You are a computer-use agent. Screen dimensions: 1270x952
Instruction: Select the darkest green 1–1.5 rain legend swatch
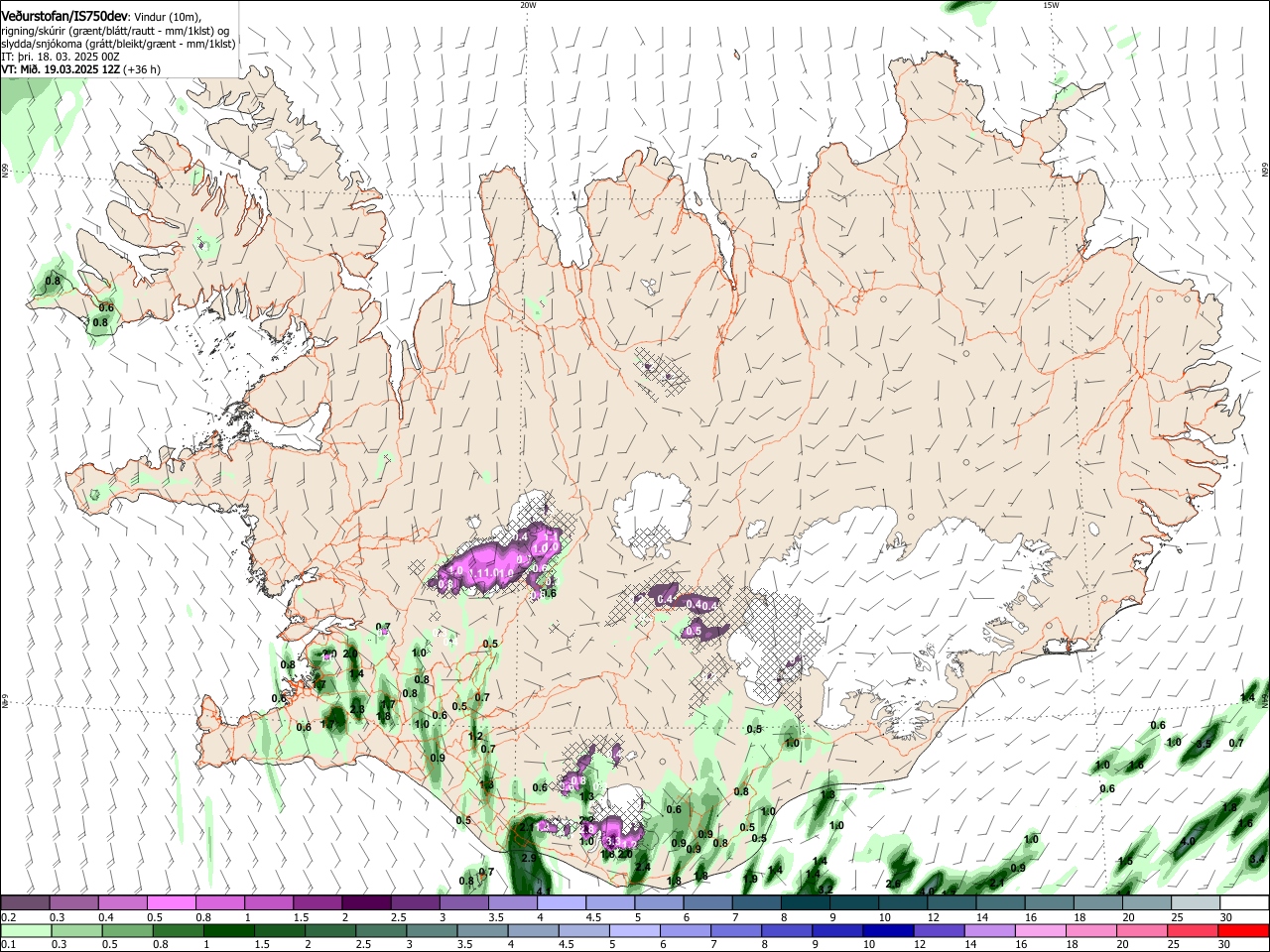(x=229, y=930)
